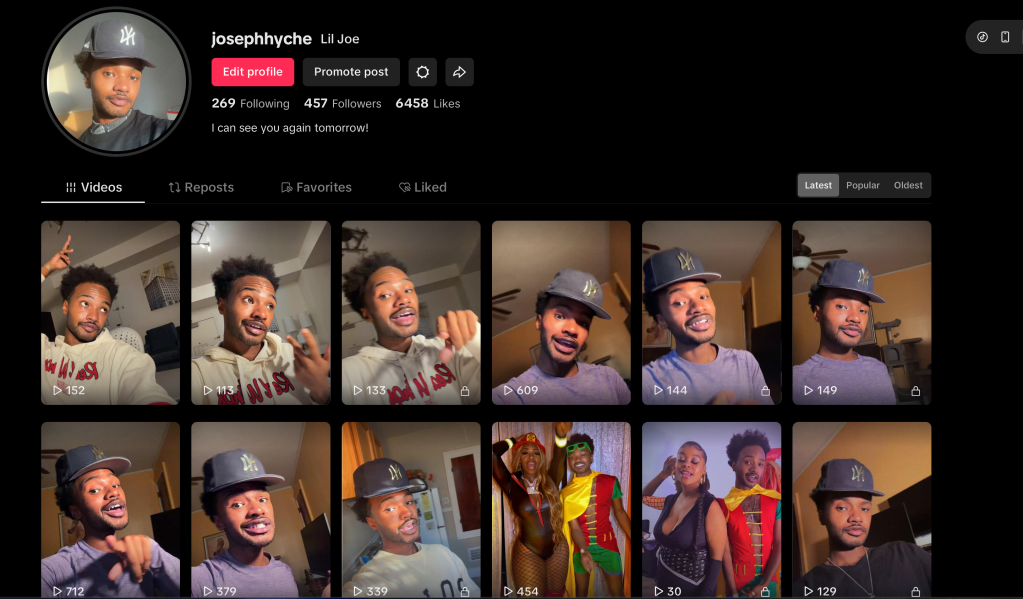This screenshot has height=599, width=1023.
Task: Click the share profile arrow icon
Action: [x=459, y=72]
